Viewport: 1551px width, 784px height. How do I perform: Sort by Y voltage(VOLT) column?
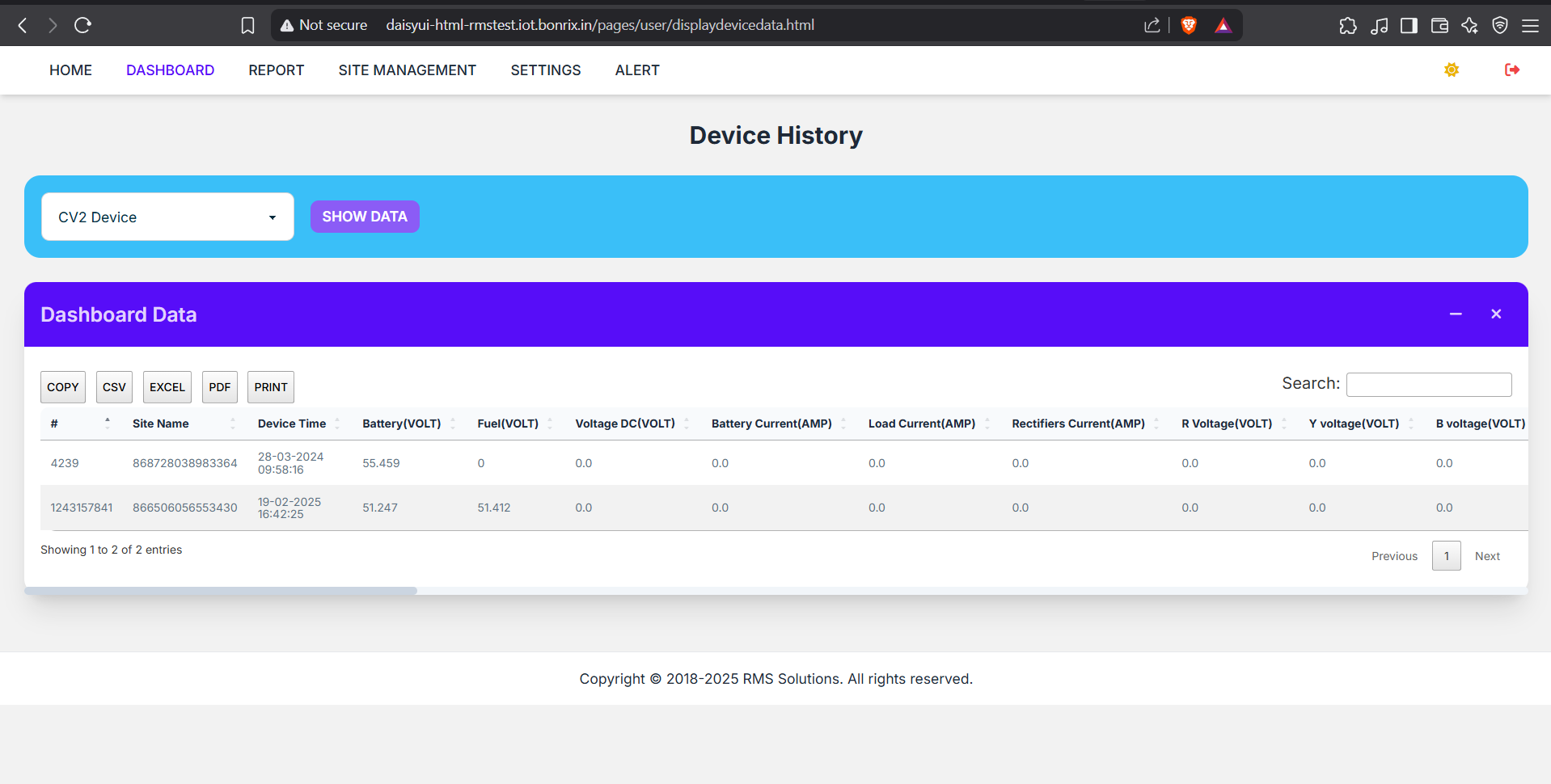(x=1362, y=424)
